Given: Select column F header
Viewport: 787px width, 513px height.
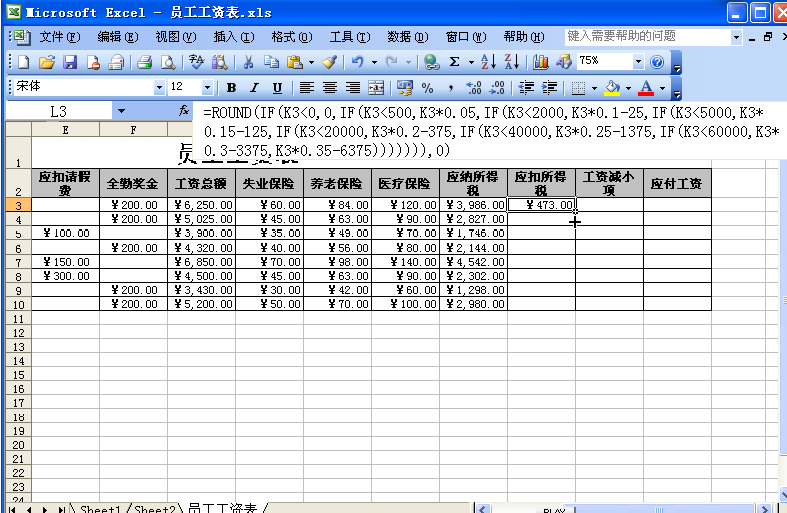Looking at the screenshot, I should 134,130.
